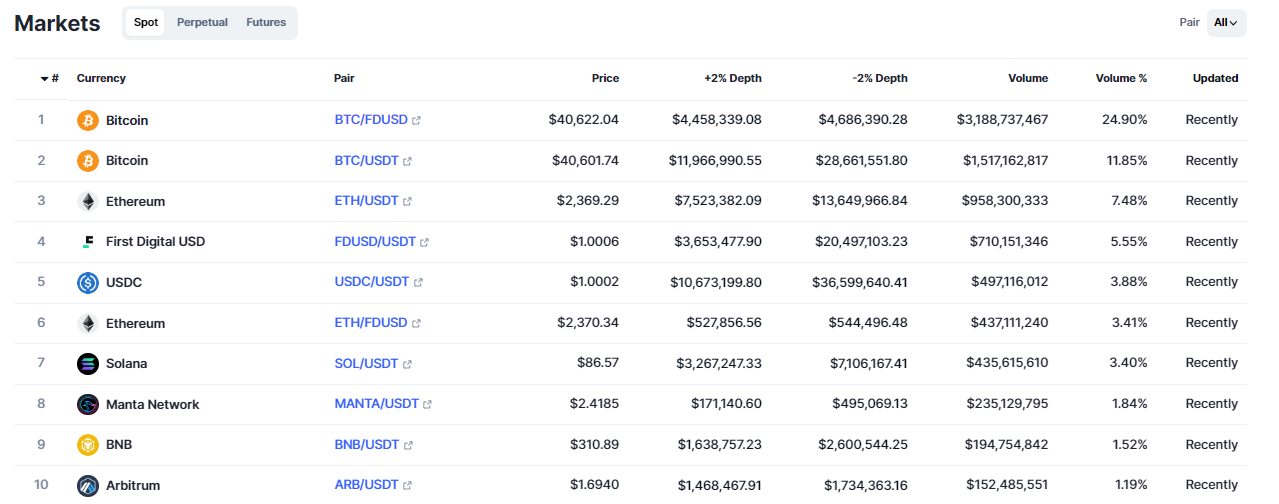Click external link icon next to BTC/USDT

pyautogui.click(x=408, y=161)
